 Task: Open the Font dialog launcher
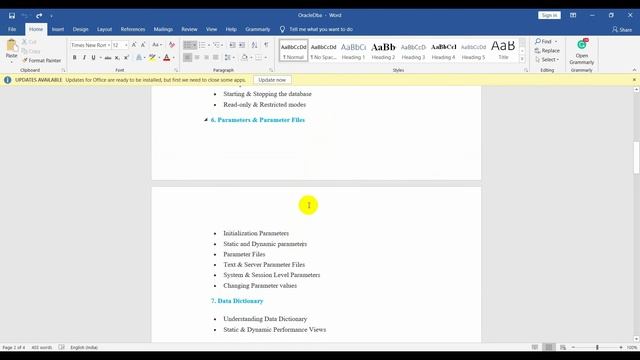click(x=176, y=70)
